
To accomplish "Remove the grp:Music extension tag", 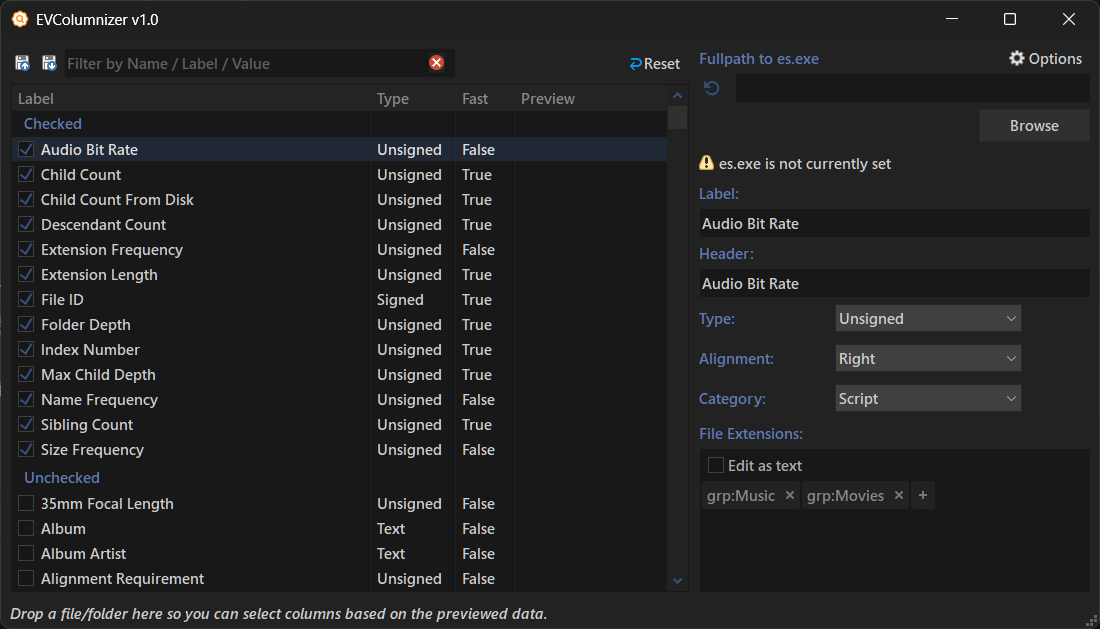I will point(789,495).
